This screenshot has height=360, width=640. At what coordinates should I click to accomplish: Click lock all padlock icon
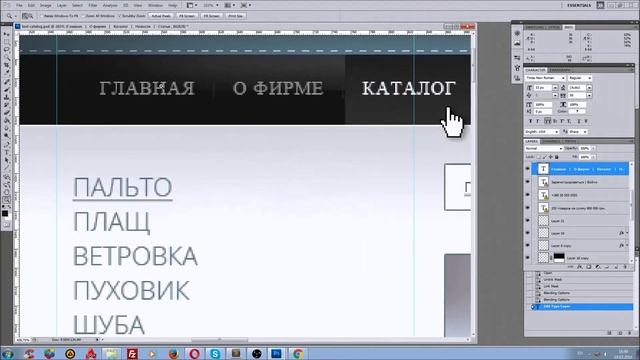point(557,157)
